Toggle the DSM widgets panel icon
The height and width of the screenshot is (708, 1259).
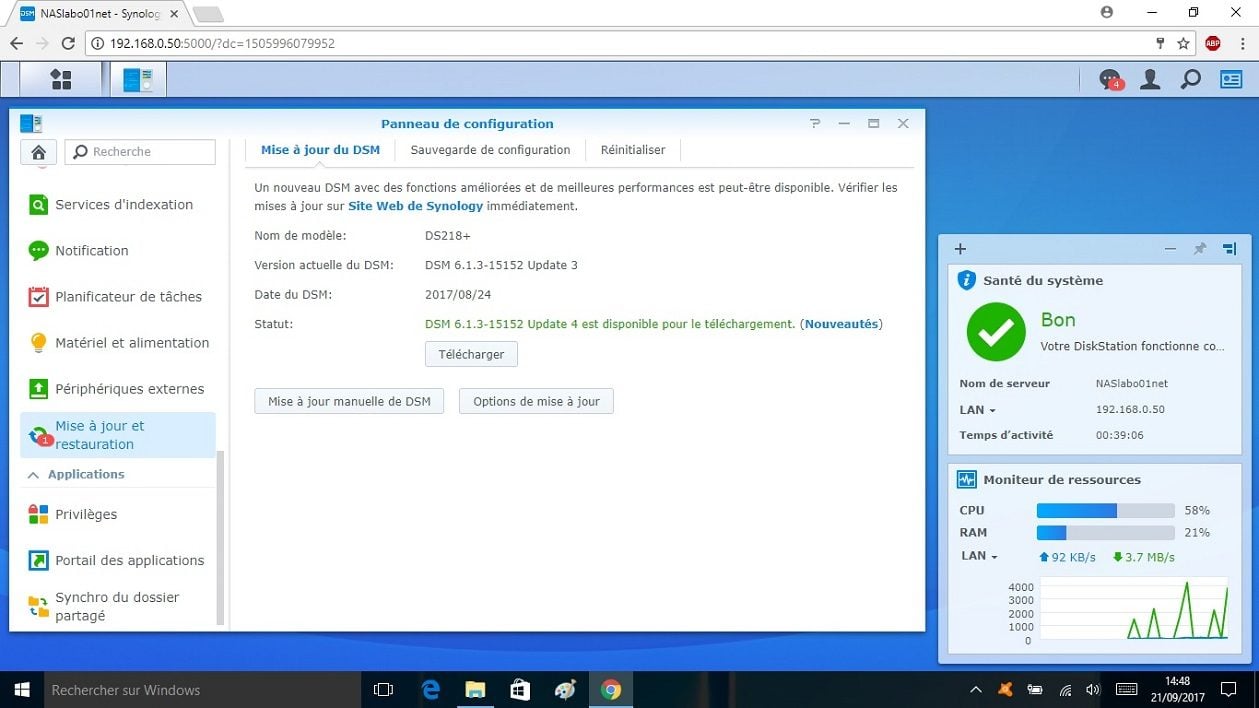pyautogui.click(x=1230, y=80)
